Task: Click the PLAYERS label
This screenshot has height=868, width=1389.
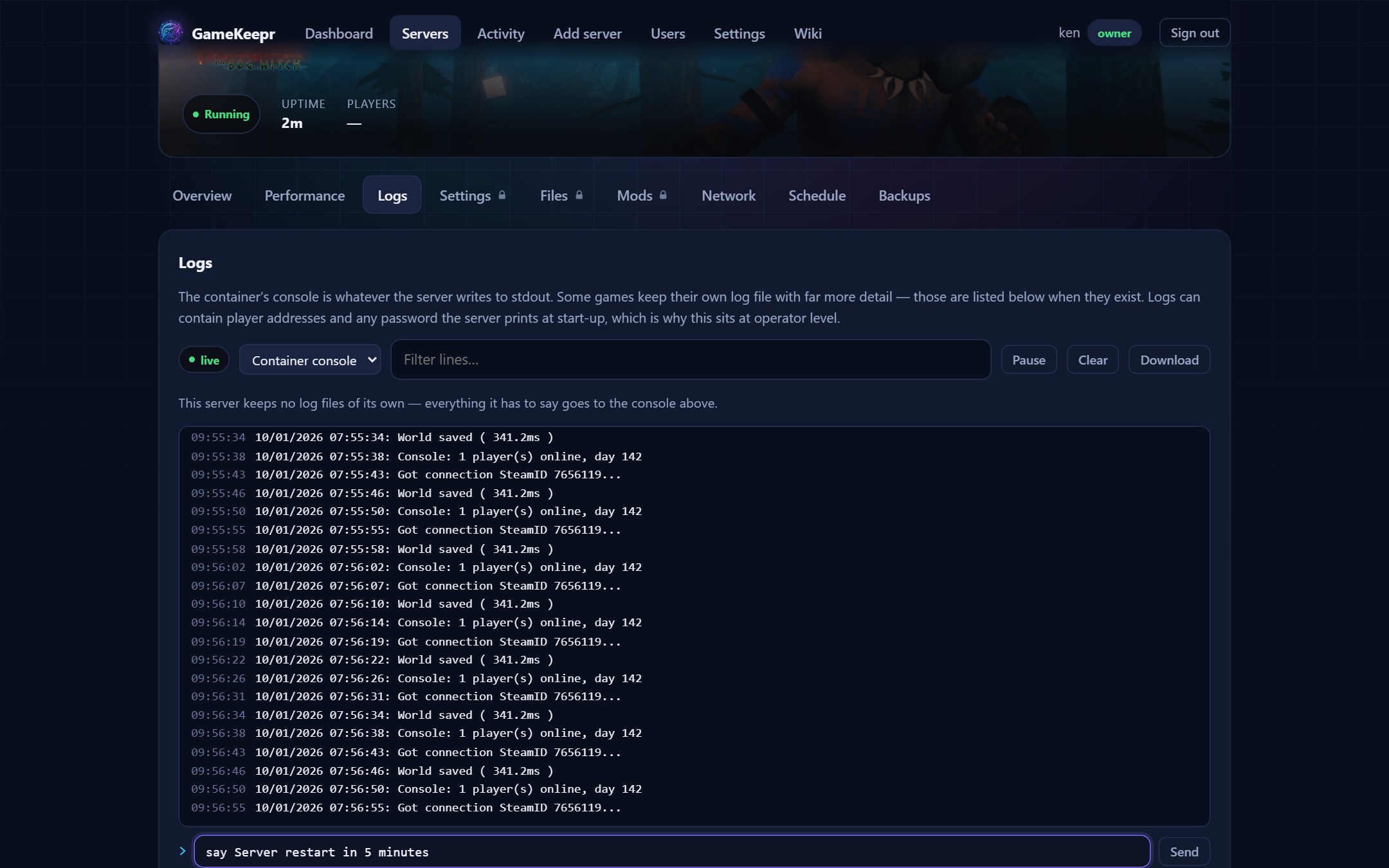Action: 371,104
